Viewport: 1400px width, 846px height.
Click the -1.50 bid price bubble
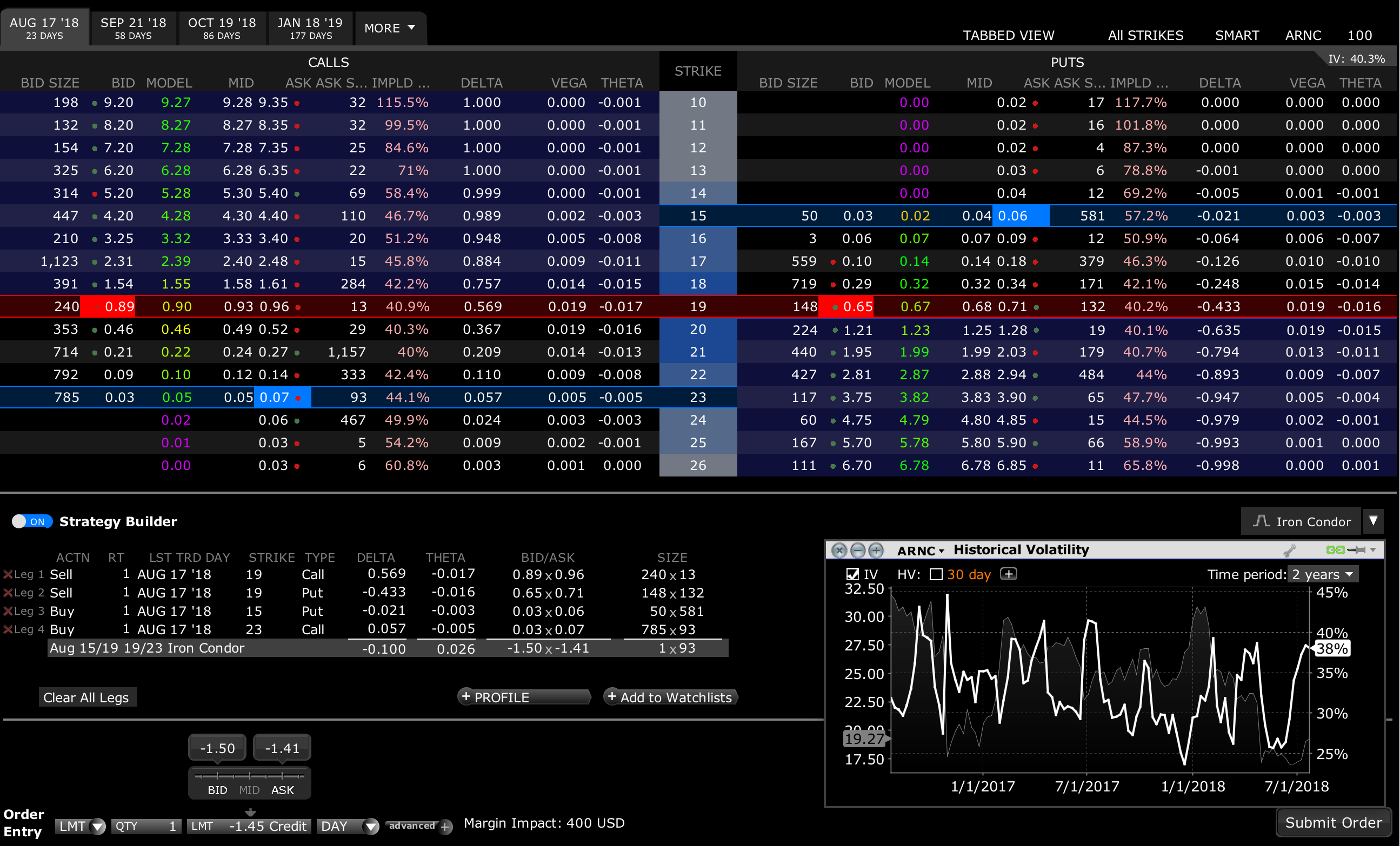[218, 748]
